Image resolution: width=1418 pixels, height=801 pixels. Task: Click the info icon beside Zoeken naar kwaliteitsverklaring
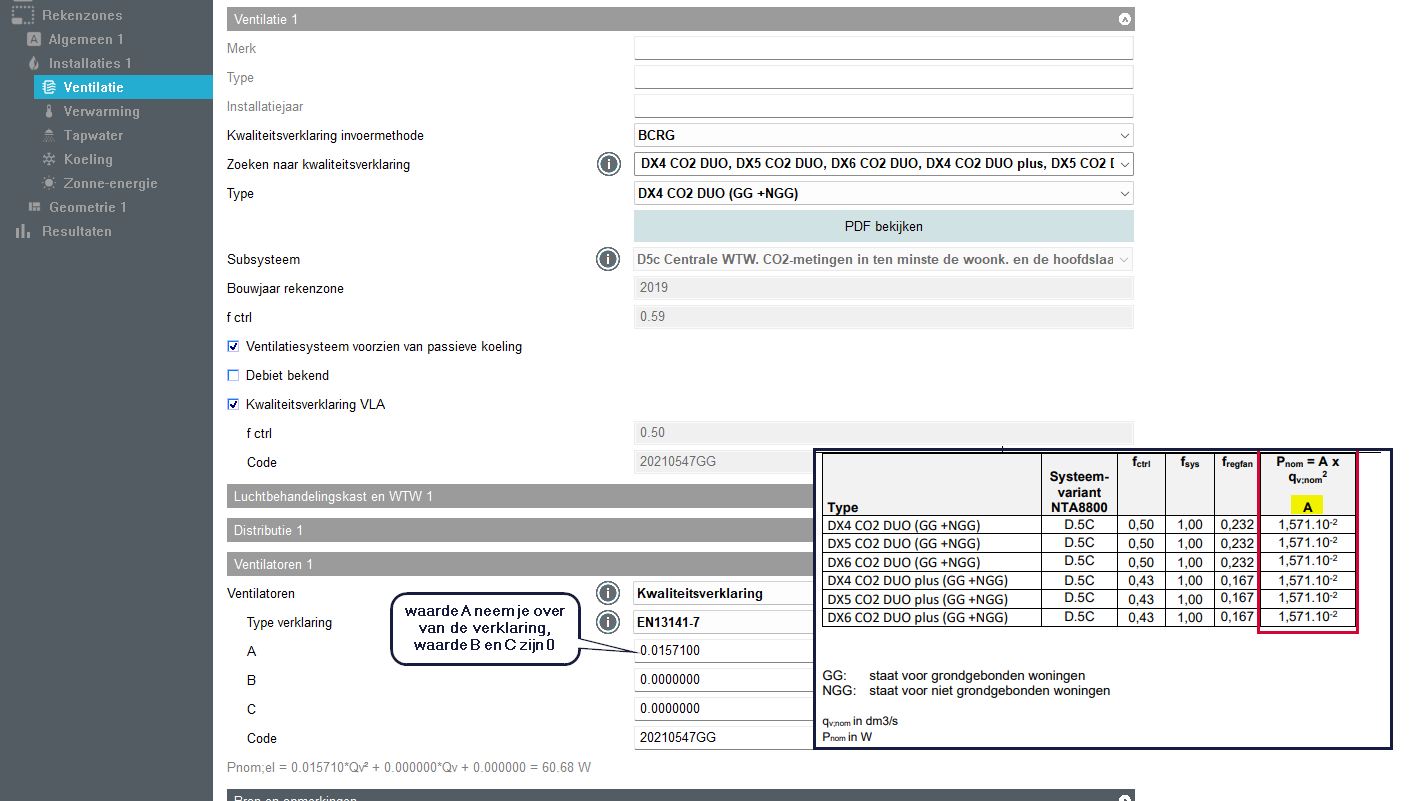pos(608,164)
